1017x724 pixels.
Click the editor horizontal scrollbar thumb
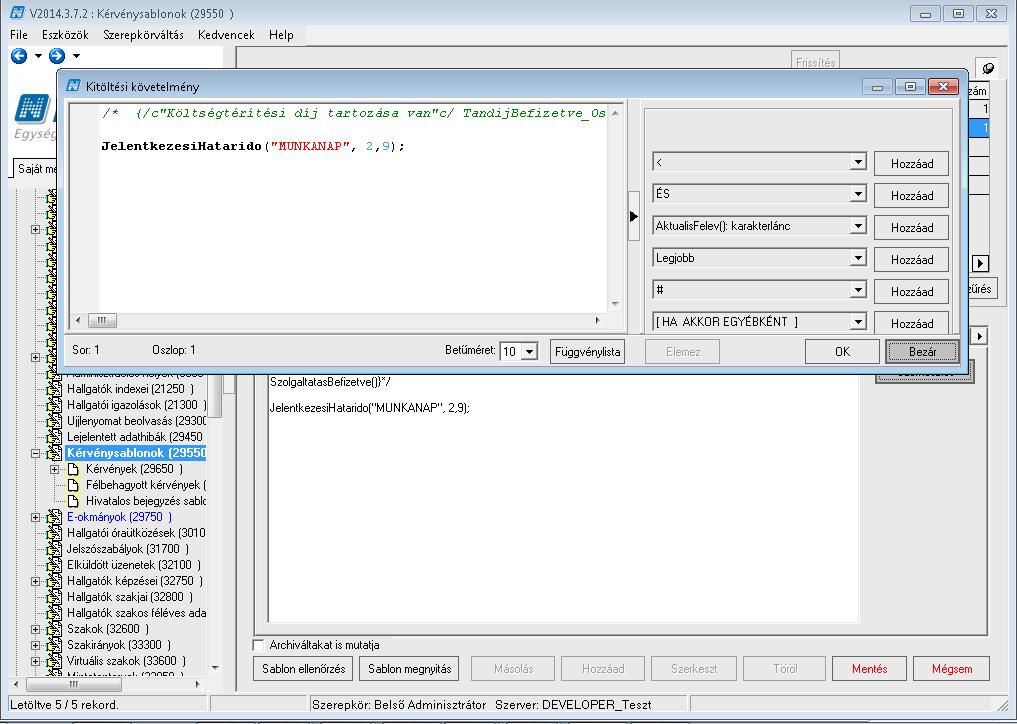click(102, 320)
